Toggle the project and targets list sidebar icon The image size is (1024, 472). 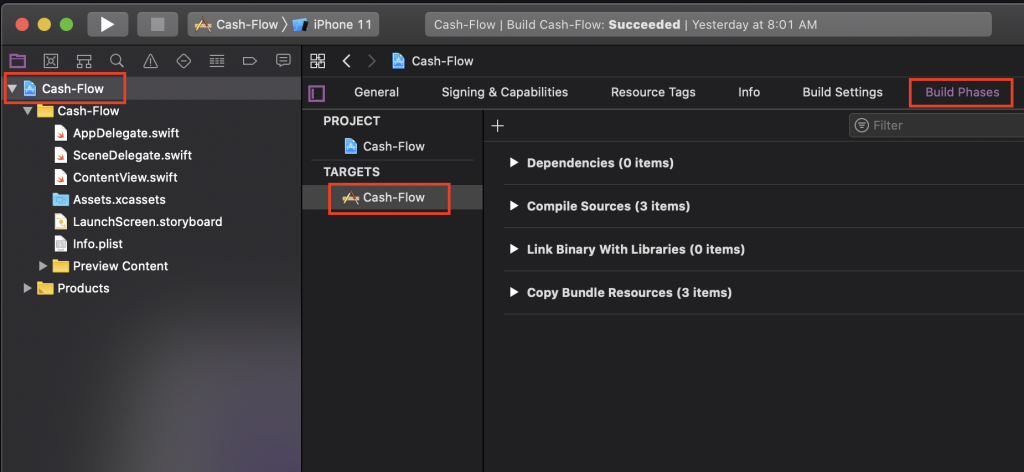click(317, 93)
